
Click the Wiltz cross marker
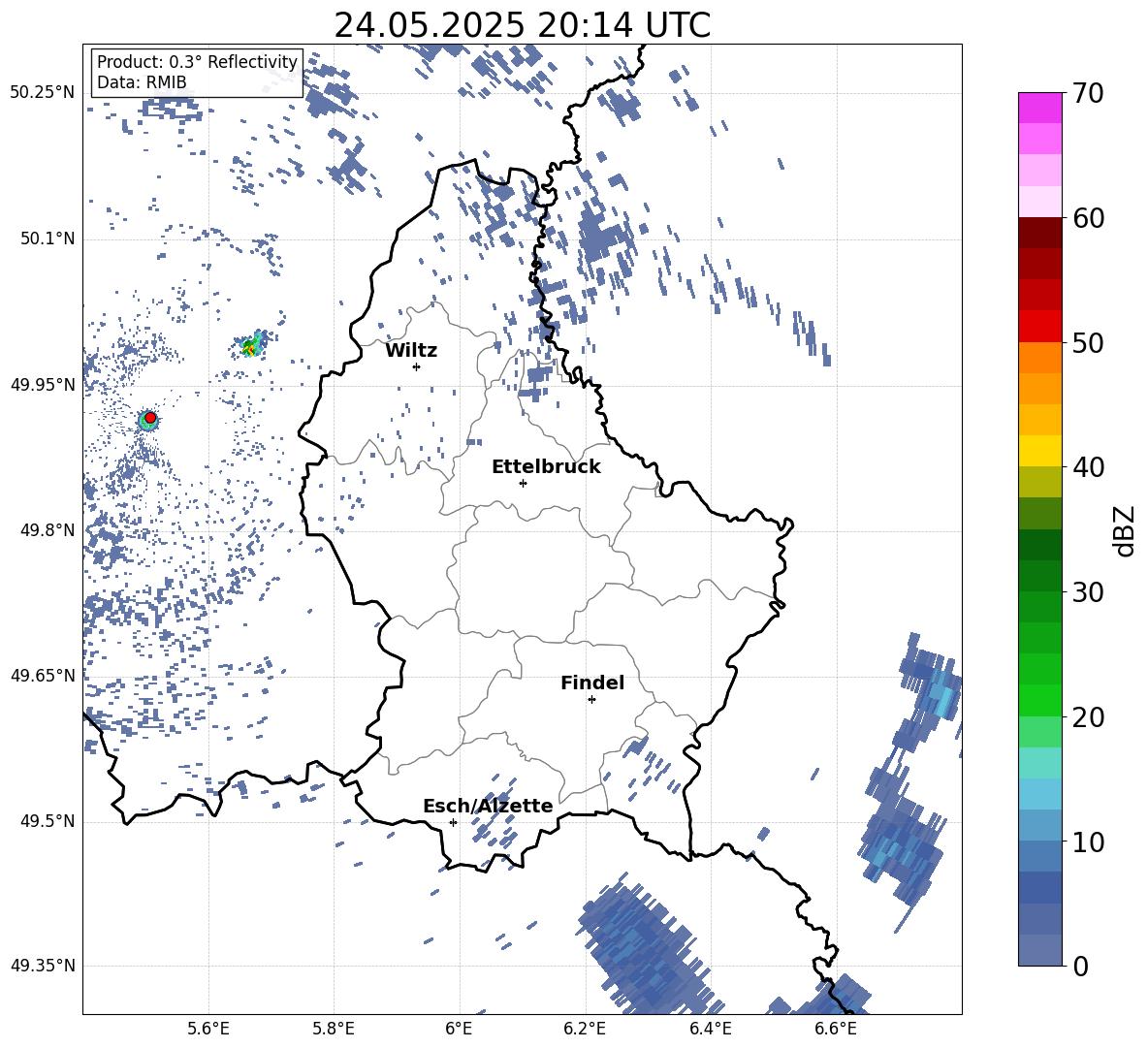(416, 366)
